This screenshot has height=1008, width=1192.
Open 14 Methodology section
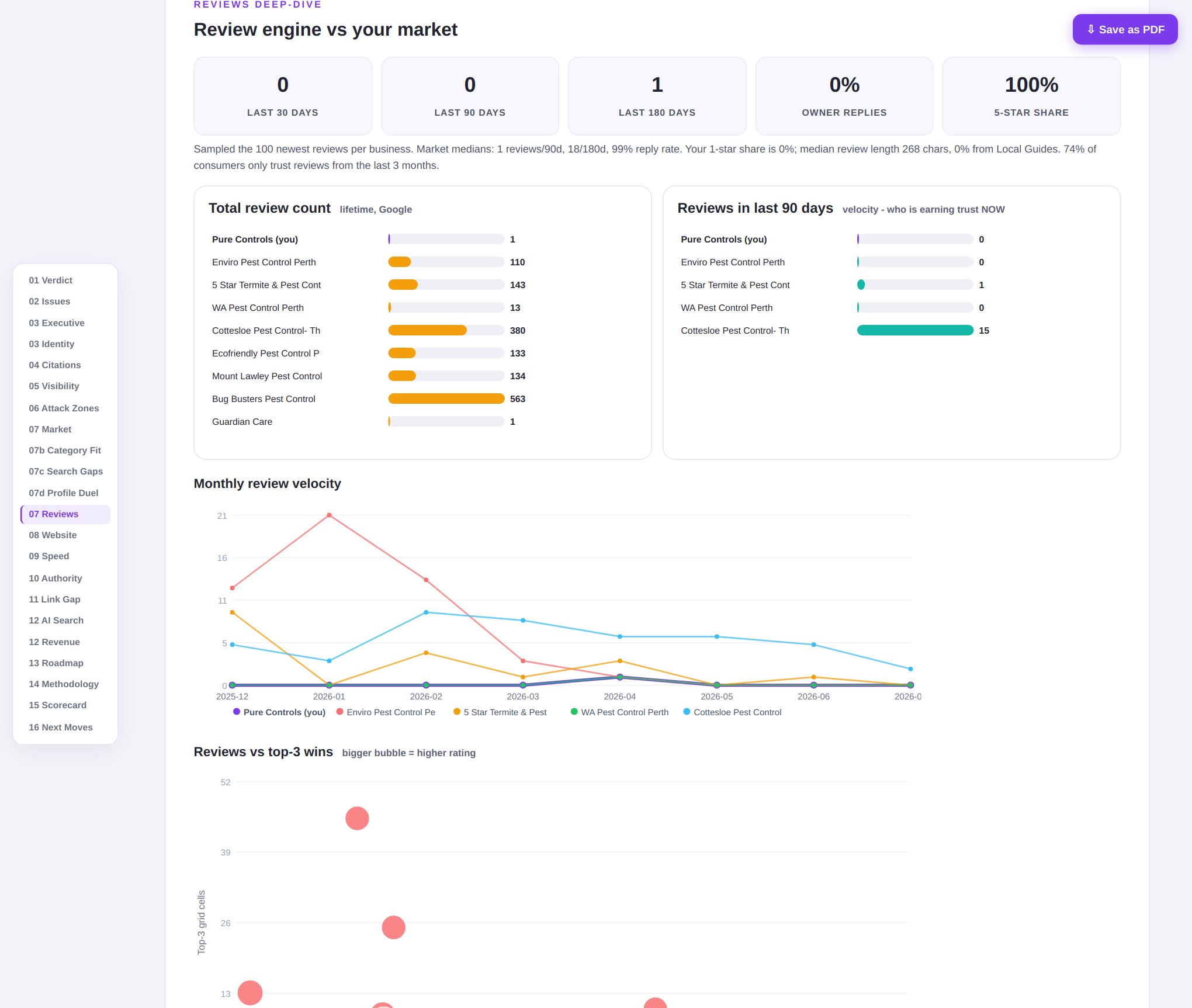pyautogui.click(x=65, y=684)
